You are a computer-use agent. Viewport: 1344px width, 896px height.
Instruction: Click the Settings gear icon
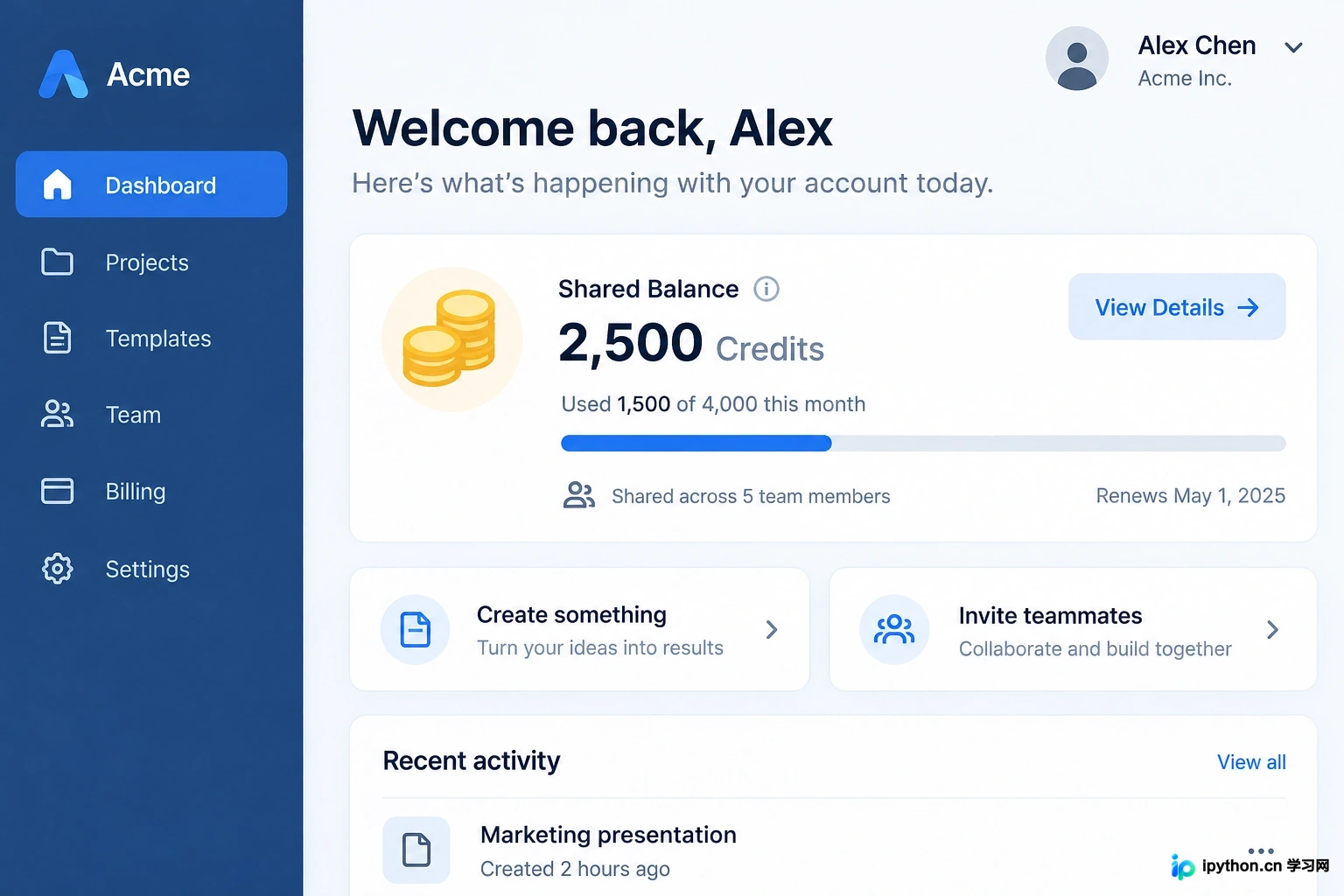click(58, 569)
